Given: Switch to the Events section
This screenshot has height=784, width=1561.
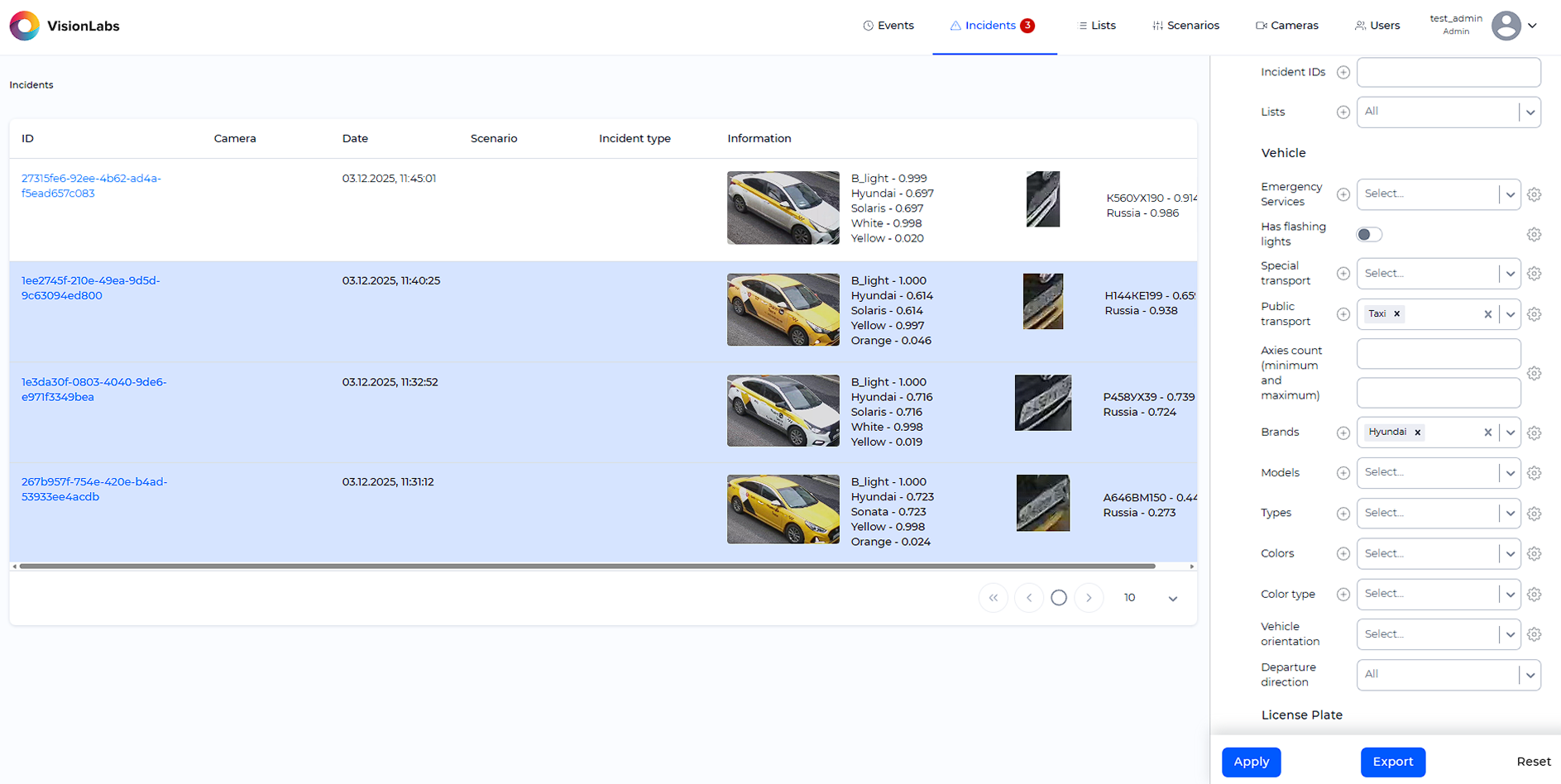Looking at the screenshot, I should [x=888, y=26].
